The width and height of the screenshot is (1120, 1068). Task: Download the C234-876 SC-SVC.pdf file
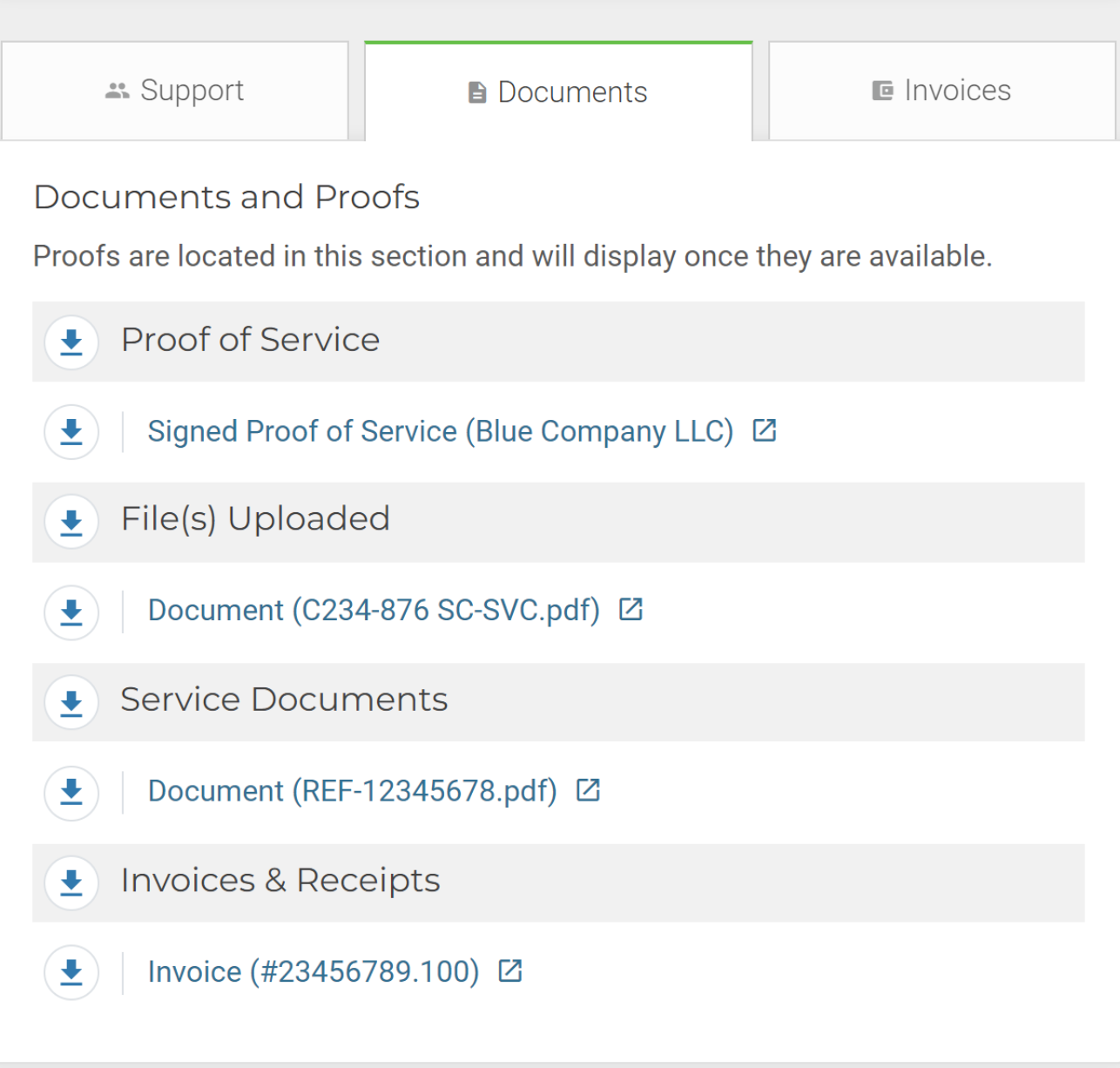[71, 612]
